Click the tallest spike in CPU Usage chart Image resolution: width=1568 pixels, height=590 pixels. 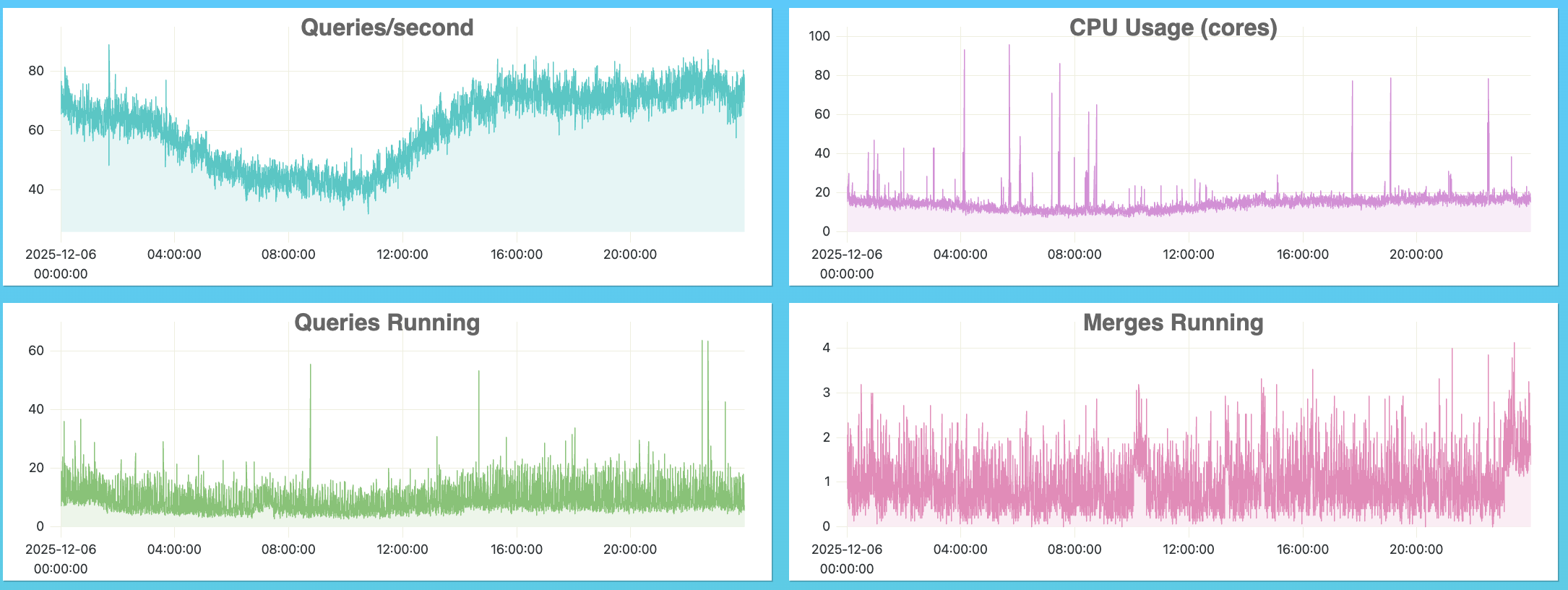click(1009, 48)
